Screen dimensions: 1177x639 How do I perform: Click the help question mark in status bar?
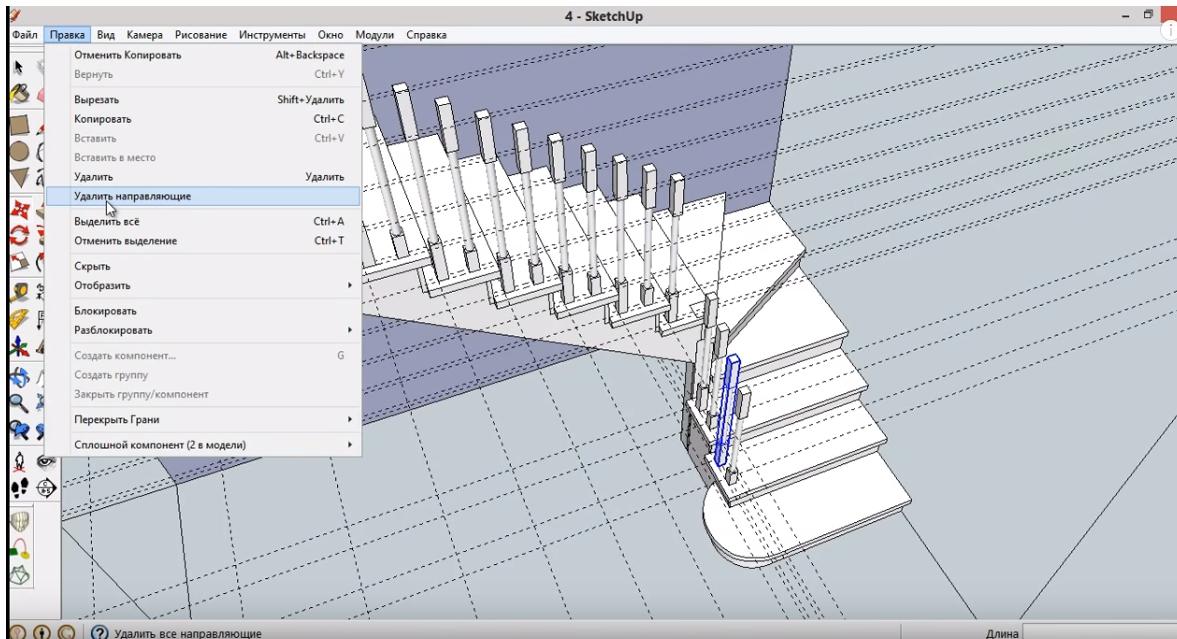click(x=99, y=632)
